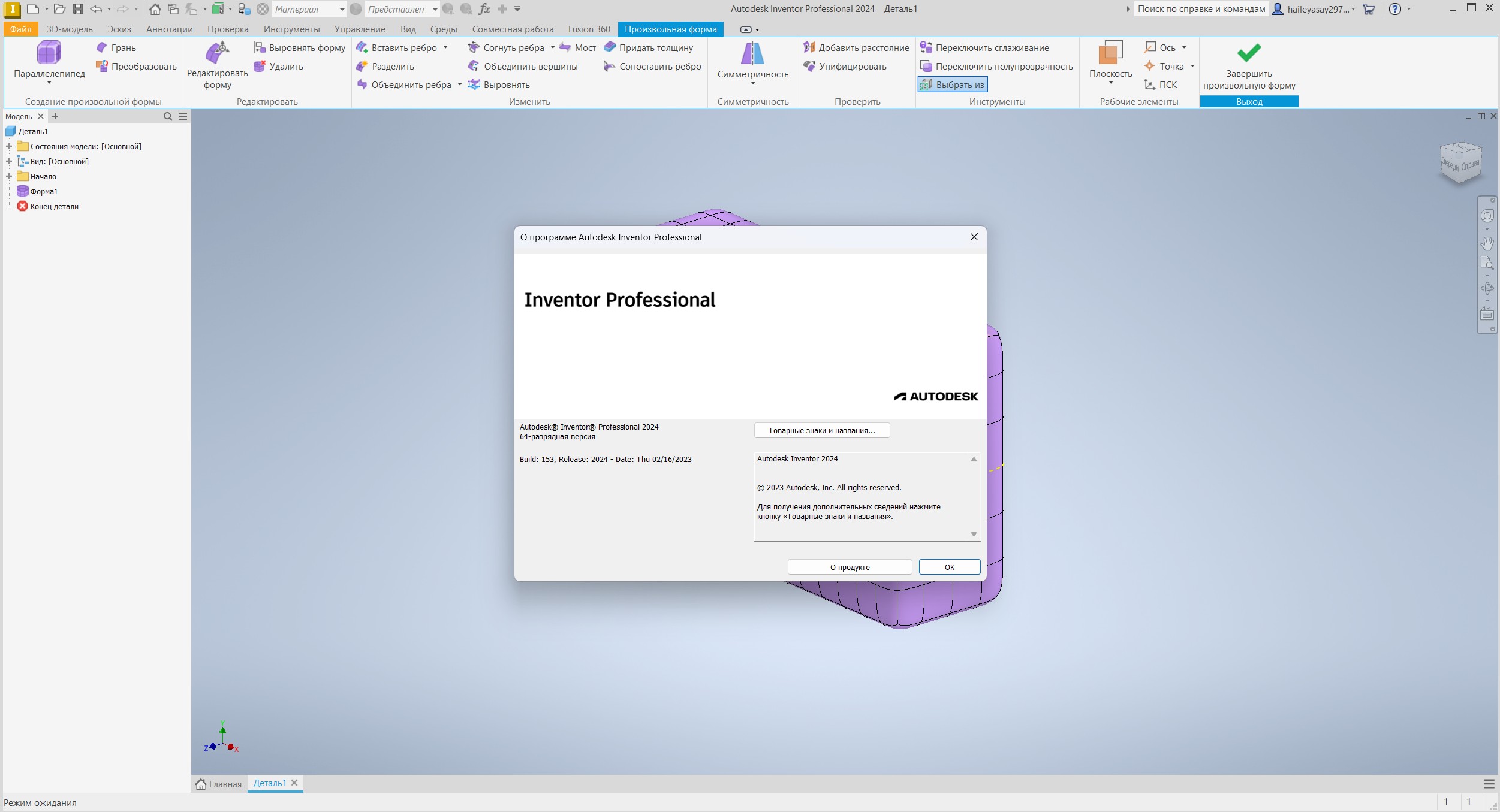Click the Разделить subdivide tool
Viewport: 1500px width, 812px height.
pyautogui.click(x=385, y=66)
